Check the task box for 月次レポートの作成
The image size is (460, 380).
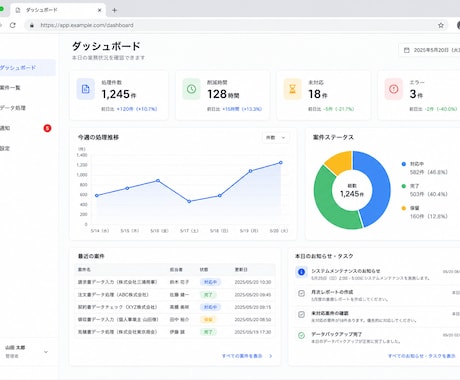301,293
